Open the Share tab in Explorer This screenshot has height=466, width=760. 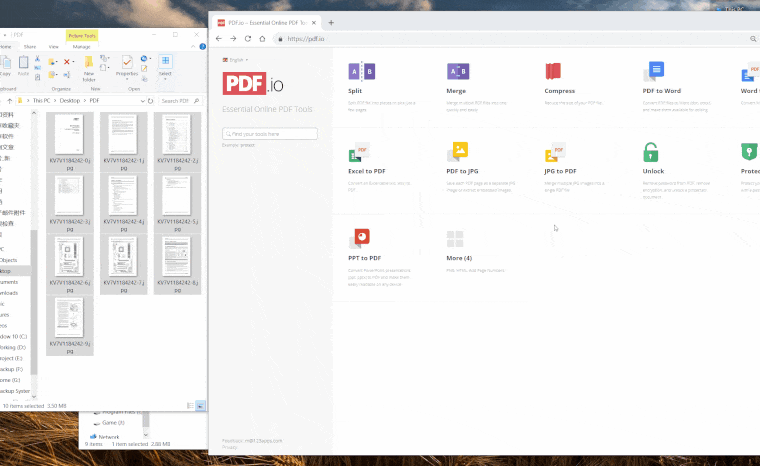pyautogui.click(x=30, y=47)
